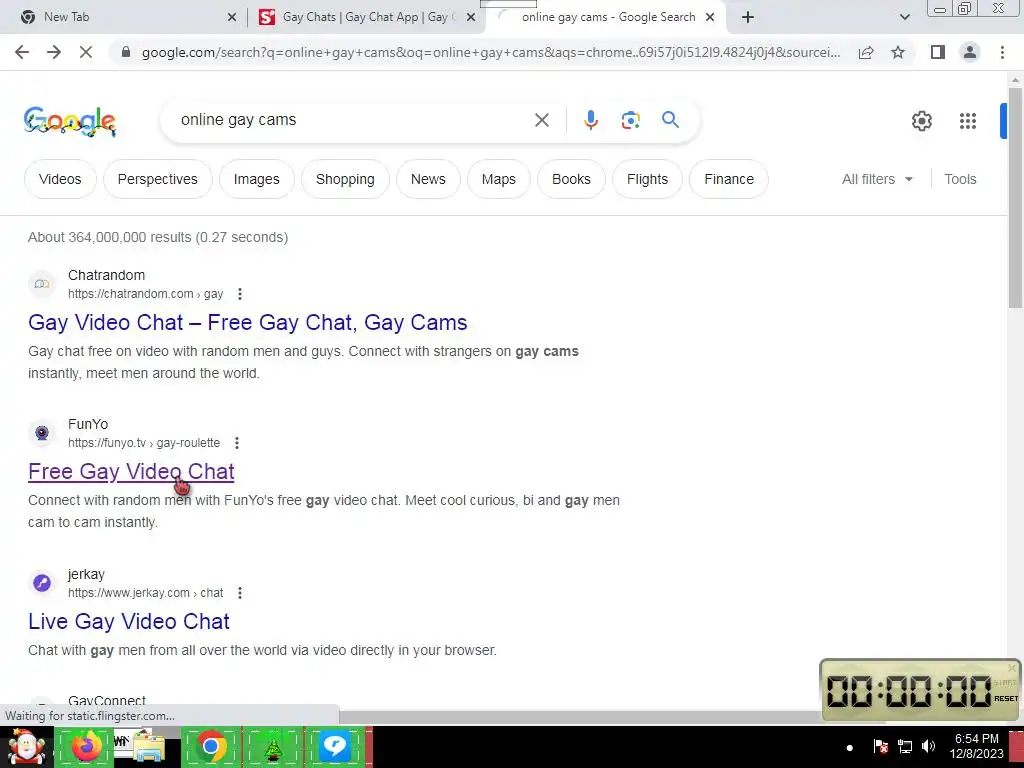Open more options for Chatrandom result
Viewport: 1024px width, 768px height.
pos(240,294)
